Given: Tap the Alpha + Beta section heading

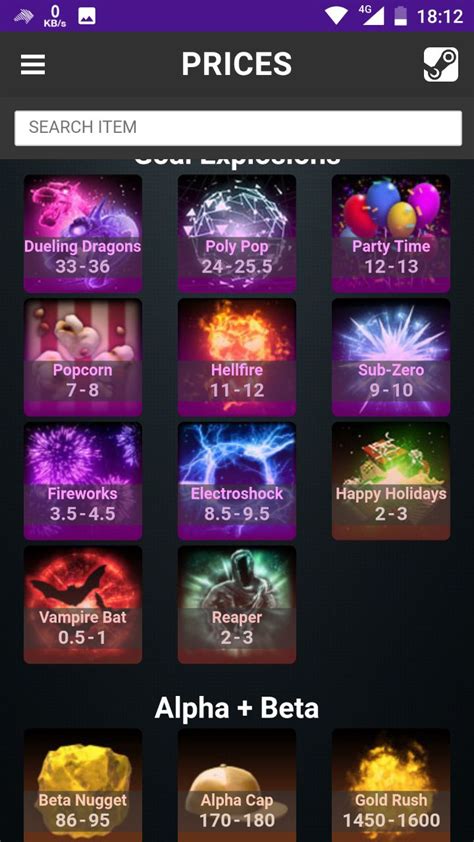Looking at the screenshot, I should pos(237,708).
